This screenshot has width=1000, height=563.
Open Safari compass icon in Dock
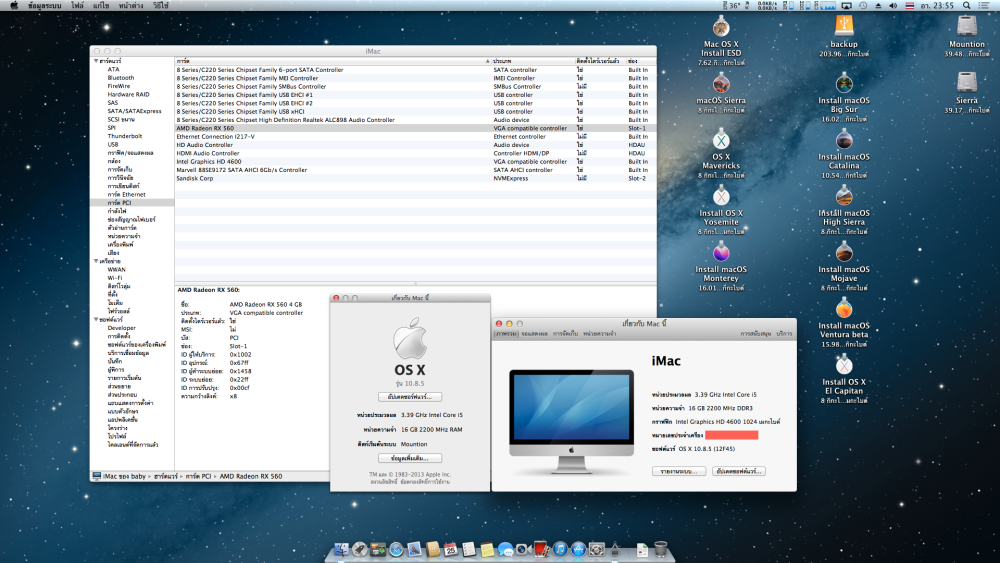point(396,549)
